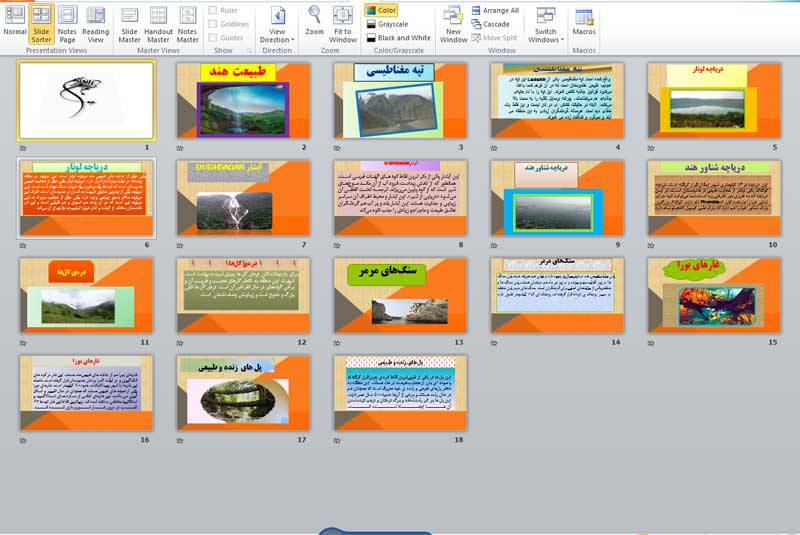Image resolution: width=800 pixels, height=535 pixels.
Task: Select slide 16 purple text thumbnail
Action: (x=86, y=393)
